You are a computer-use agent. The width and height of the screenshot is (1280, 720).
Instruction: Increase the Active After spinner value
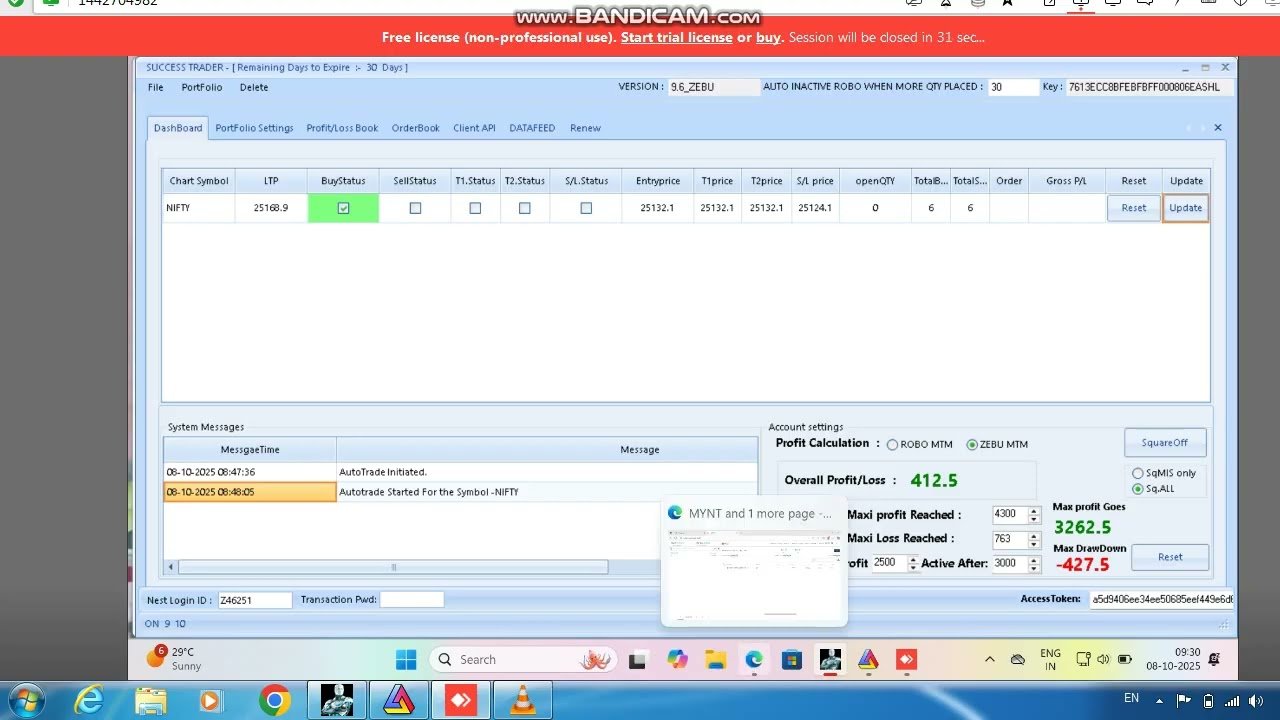click(x=1034, y=559)
